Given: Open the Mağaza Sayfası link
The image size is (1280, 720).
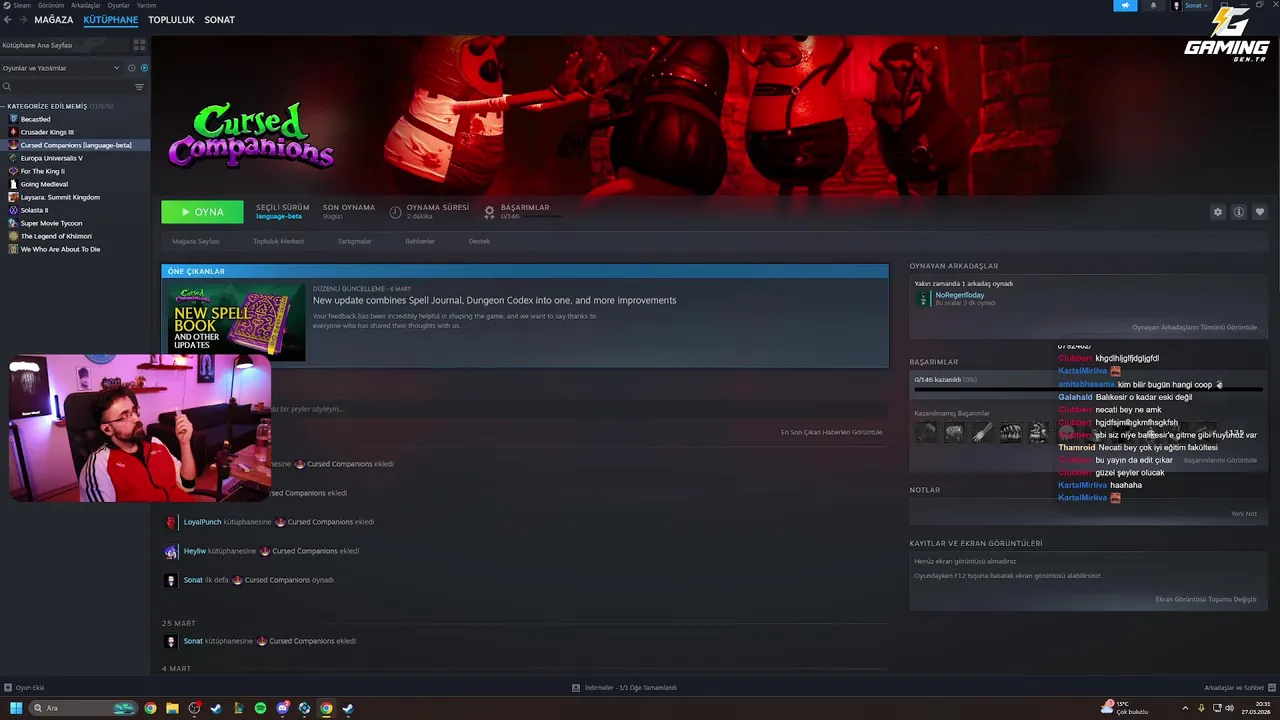Looking at the screenshot, I should tap(195, 241).
